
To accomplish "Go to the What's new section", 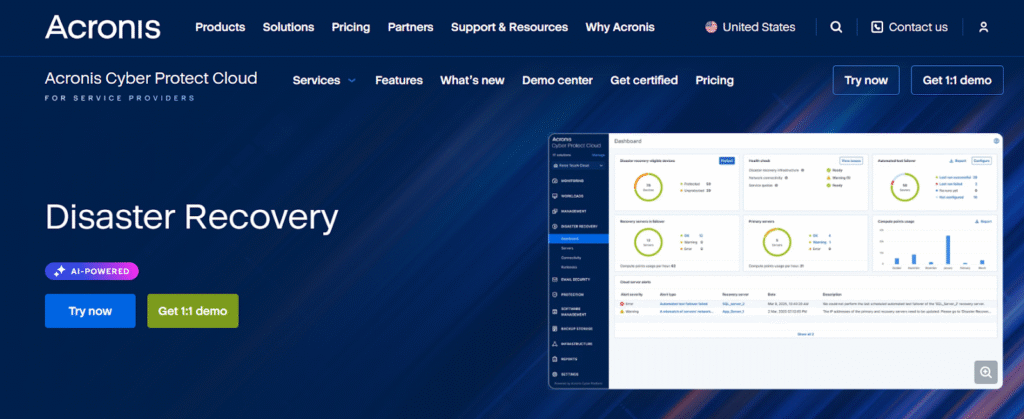I will click(x=472, y=80).
